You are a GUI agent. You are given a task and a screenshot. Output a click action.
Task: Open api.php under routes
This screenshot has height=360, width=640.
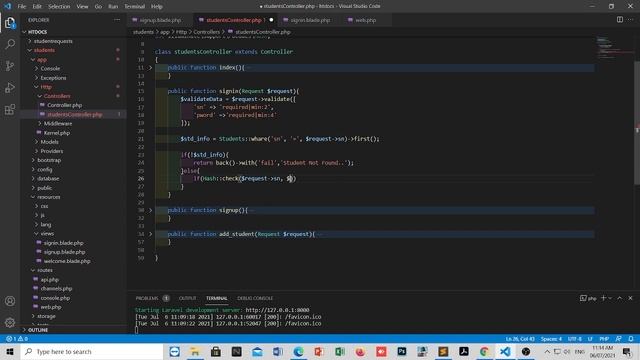click(x=49, y=280)
